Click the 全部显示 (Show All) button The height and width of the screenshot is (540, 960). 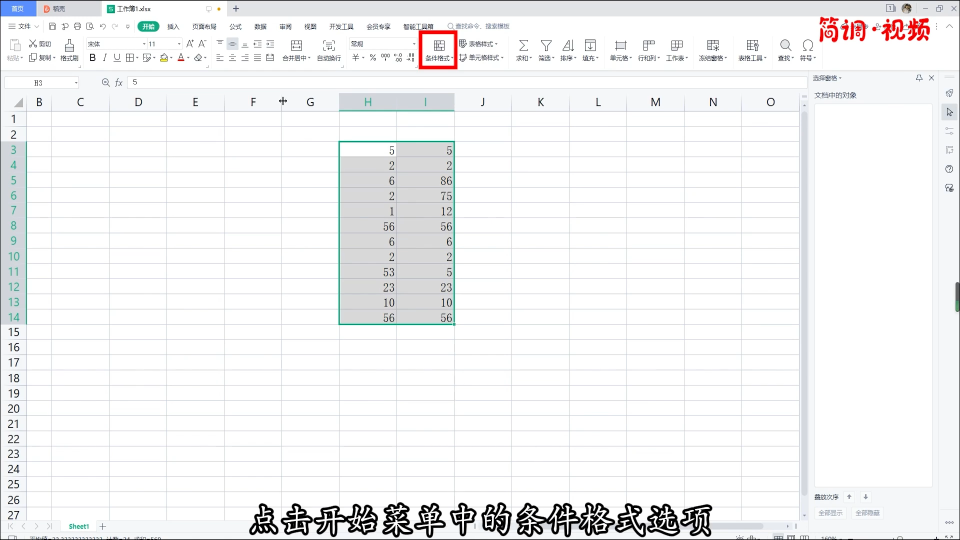831,513
